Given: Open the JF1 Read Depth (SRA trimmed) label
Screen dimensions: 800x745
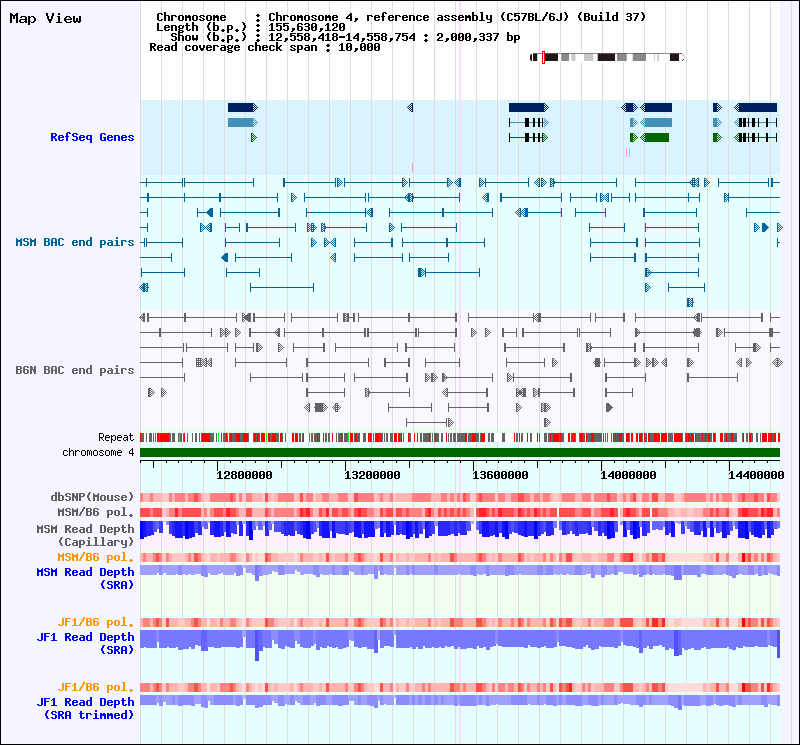Looking at the screenshot, I should coord(85,708).
